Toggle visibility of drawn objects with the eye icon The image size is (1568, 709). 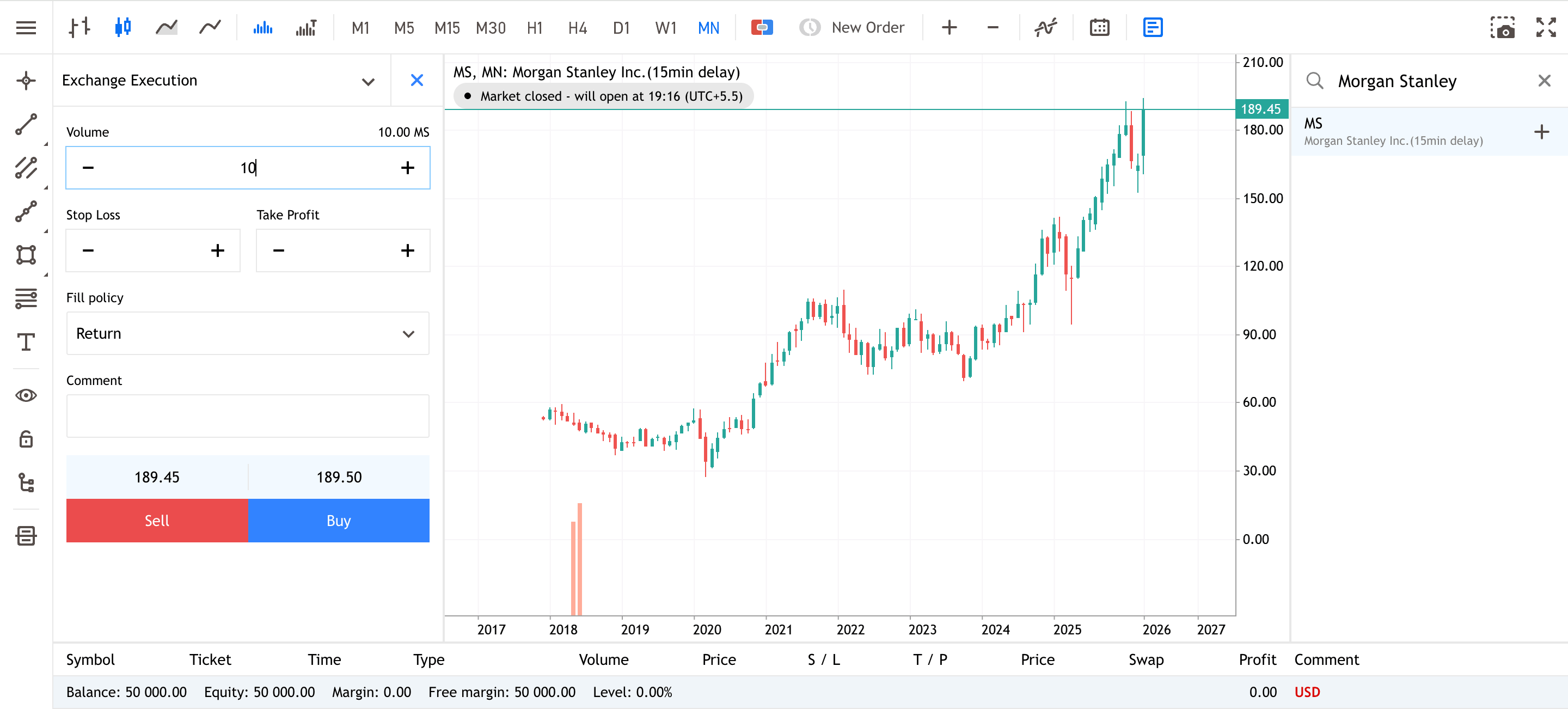26,395
